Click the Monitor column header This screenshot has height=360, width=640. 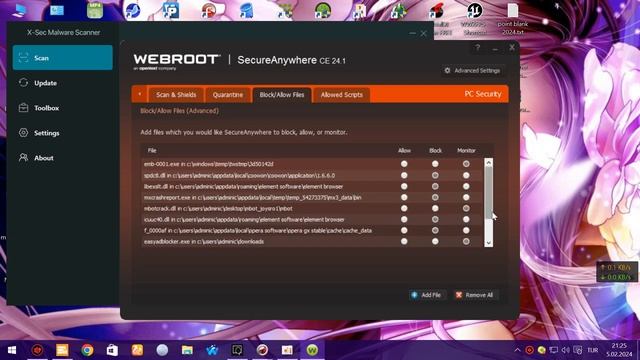tap(466, 150)
